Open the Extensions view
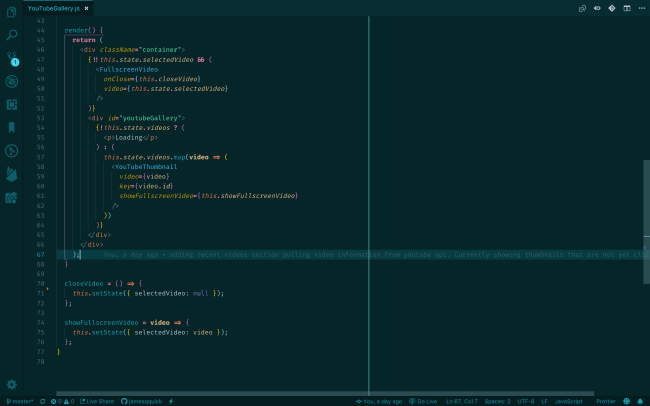 12,104
